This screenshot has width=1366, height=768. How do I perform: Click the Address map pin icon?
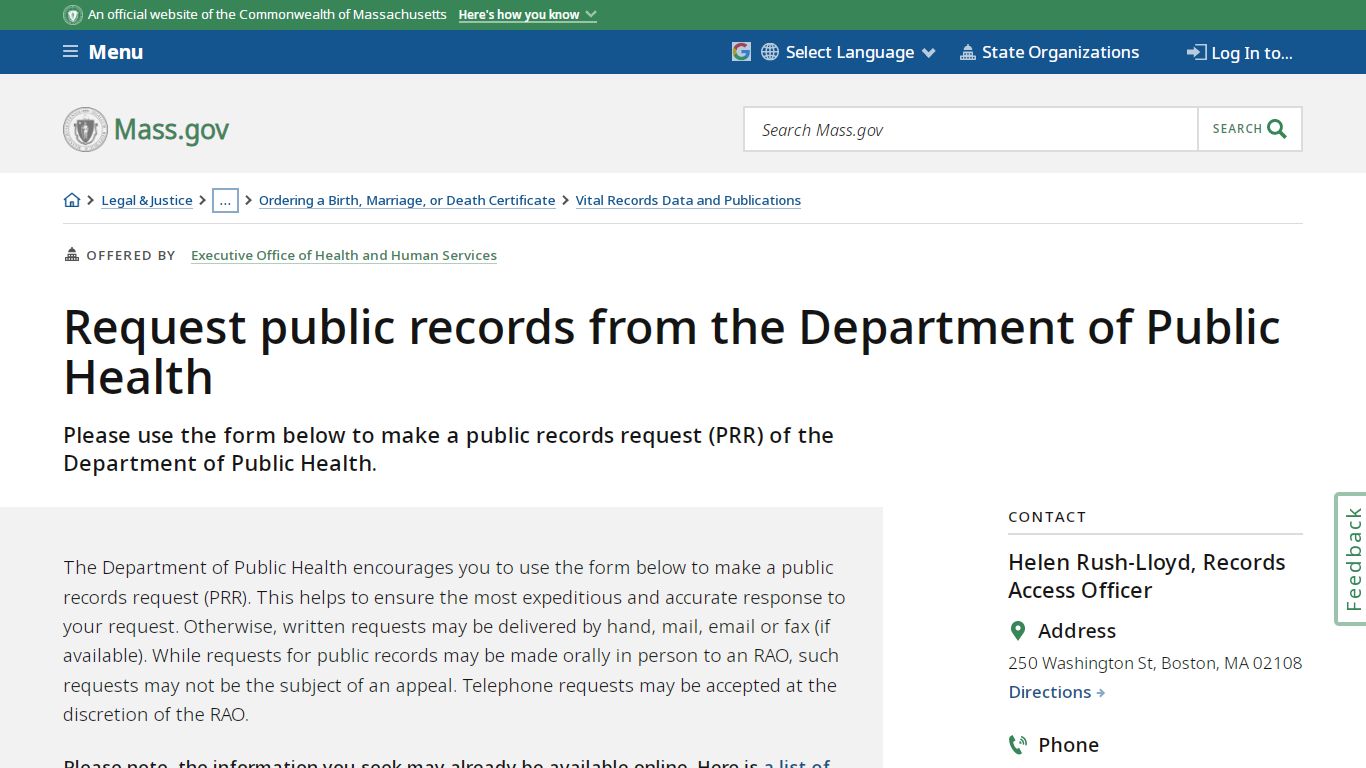[1018, 631]
